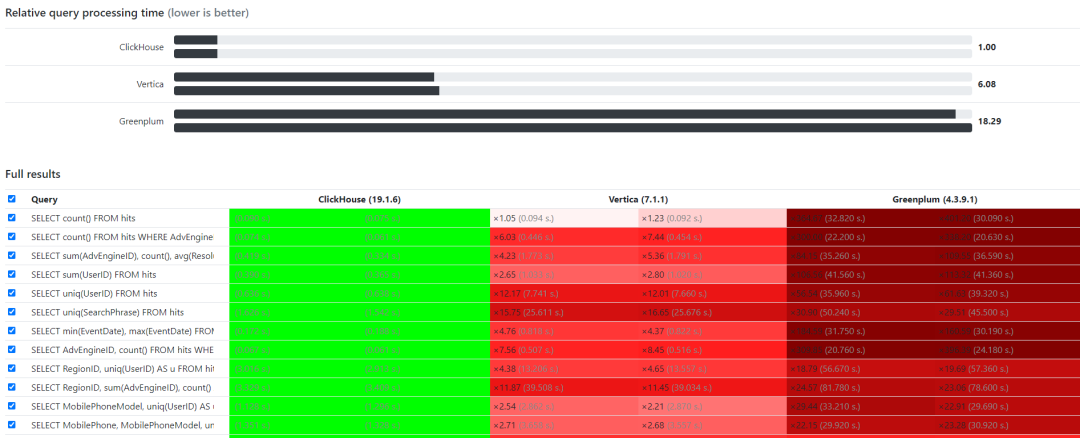1080x438 pixels.
Task: Select the 'ClickHouse' label in the bar chart
Action: click(141, 48)
